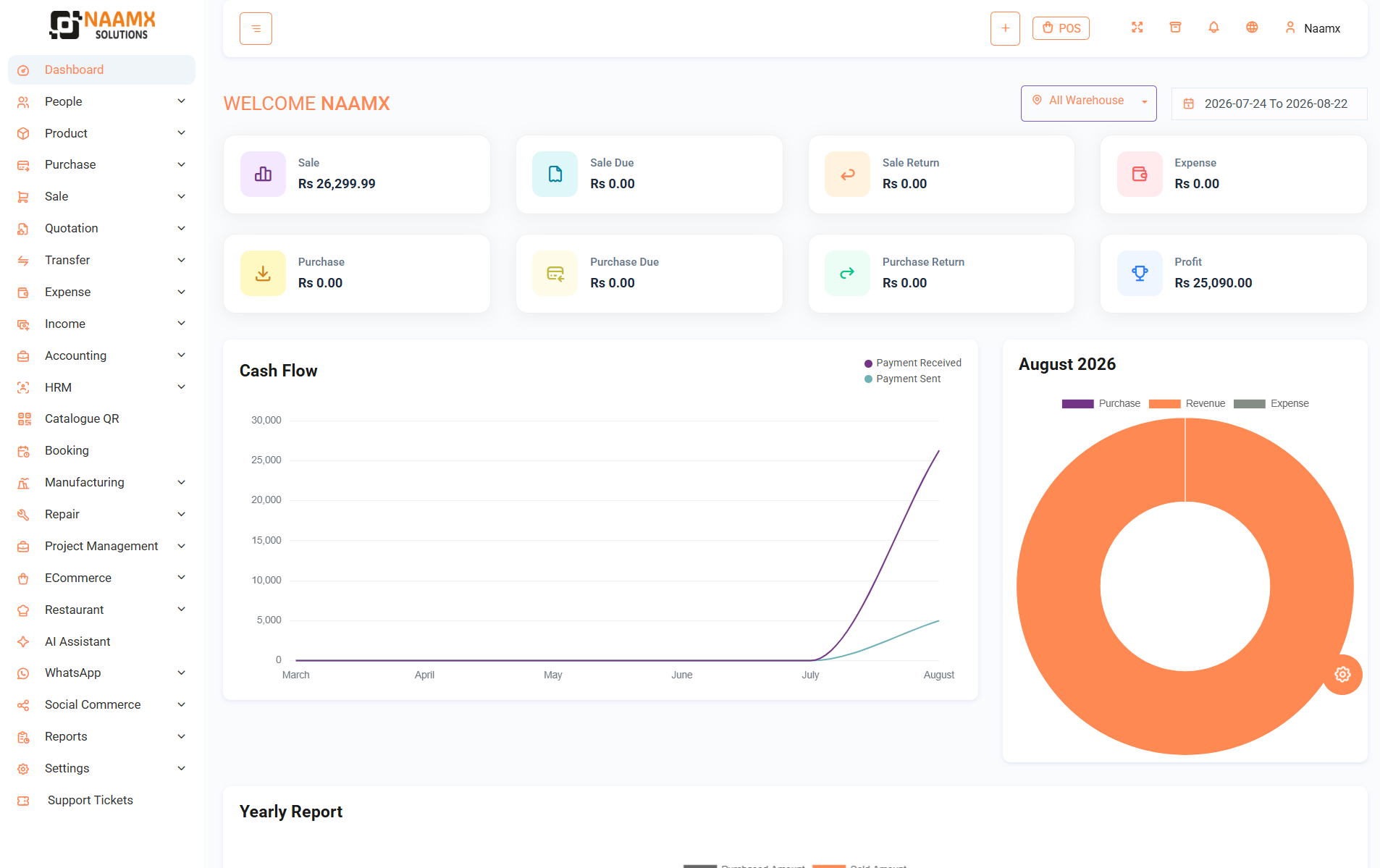Click the NAAMX Solutions logo
This screenshot has width=1380, height=868.
pyautogui.click(x=102, y=25)
